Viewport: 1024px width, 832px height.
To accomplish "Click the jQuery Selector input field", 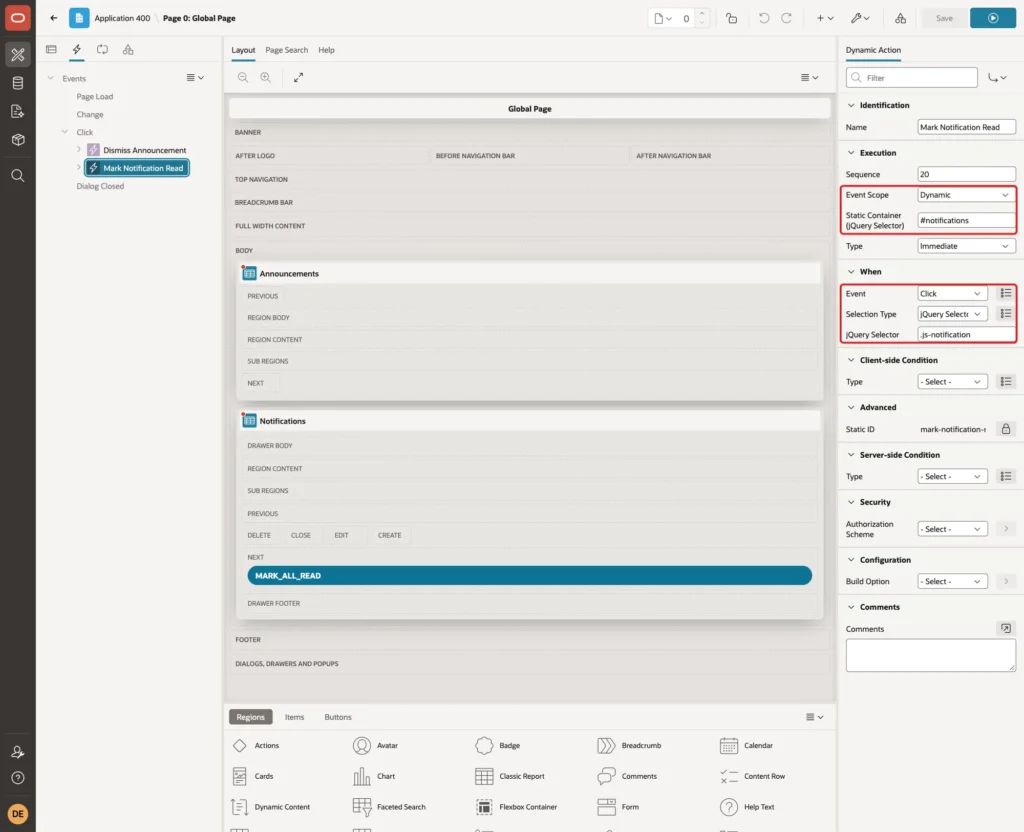I will 966,334.
